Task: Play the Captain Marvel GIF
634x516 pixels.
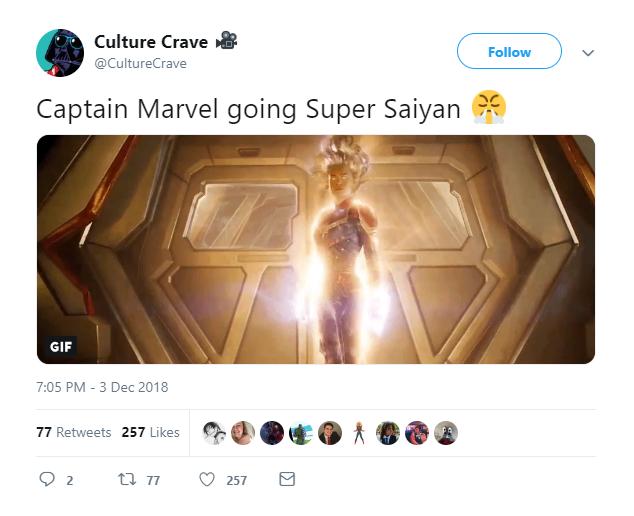Action: coord(316,249)
